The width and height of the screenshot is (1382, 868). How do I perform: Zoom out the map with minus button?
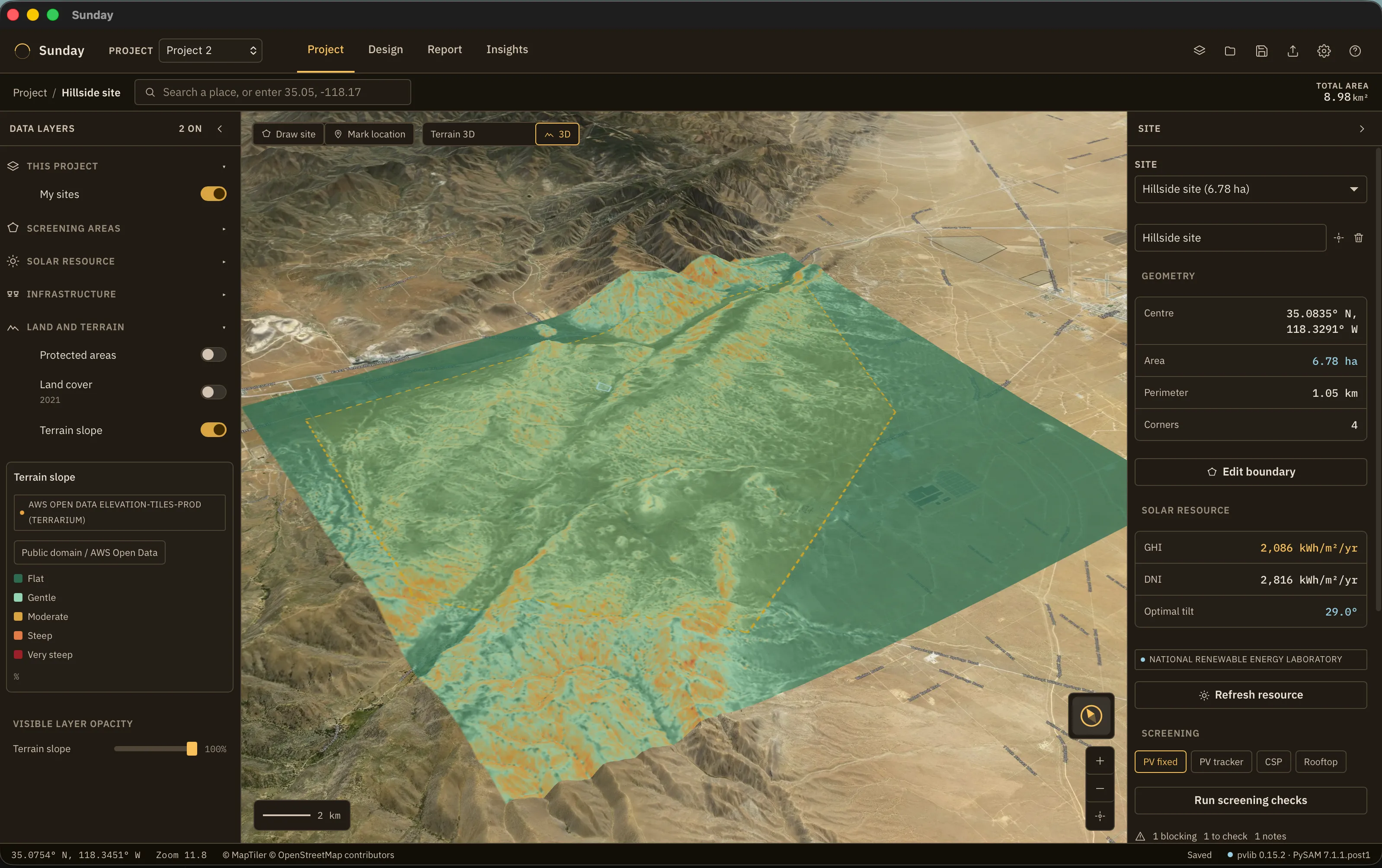tap(1100, 788)
